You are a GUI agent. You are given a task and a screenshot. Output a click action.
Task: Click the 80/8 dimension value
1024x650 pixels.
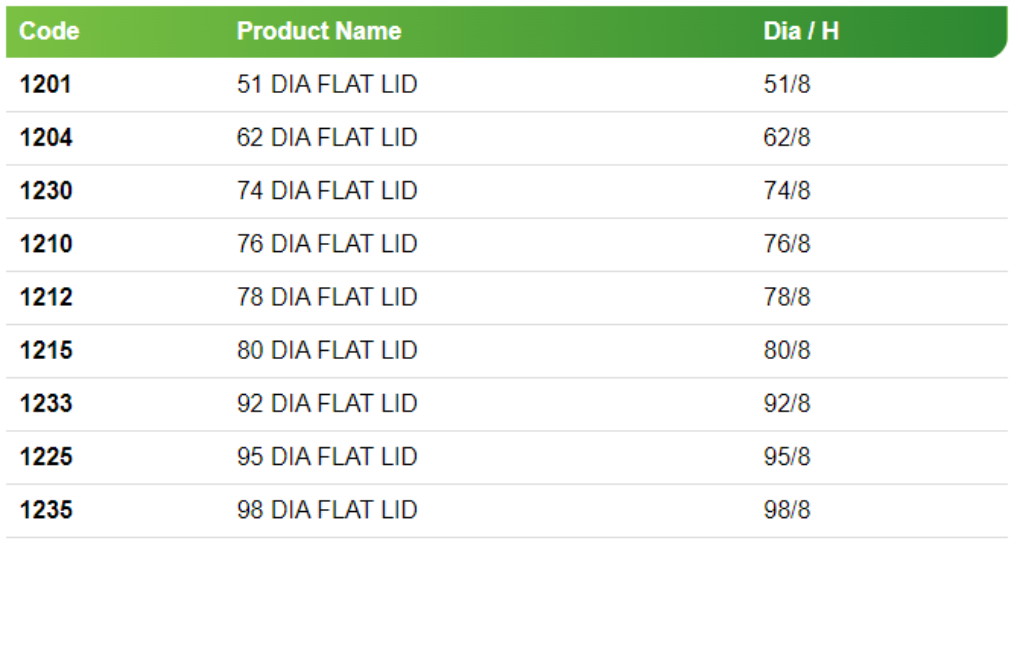point(787,351)
